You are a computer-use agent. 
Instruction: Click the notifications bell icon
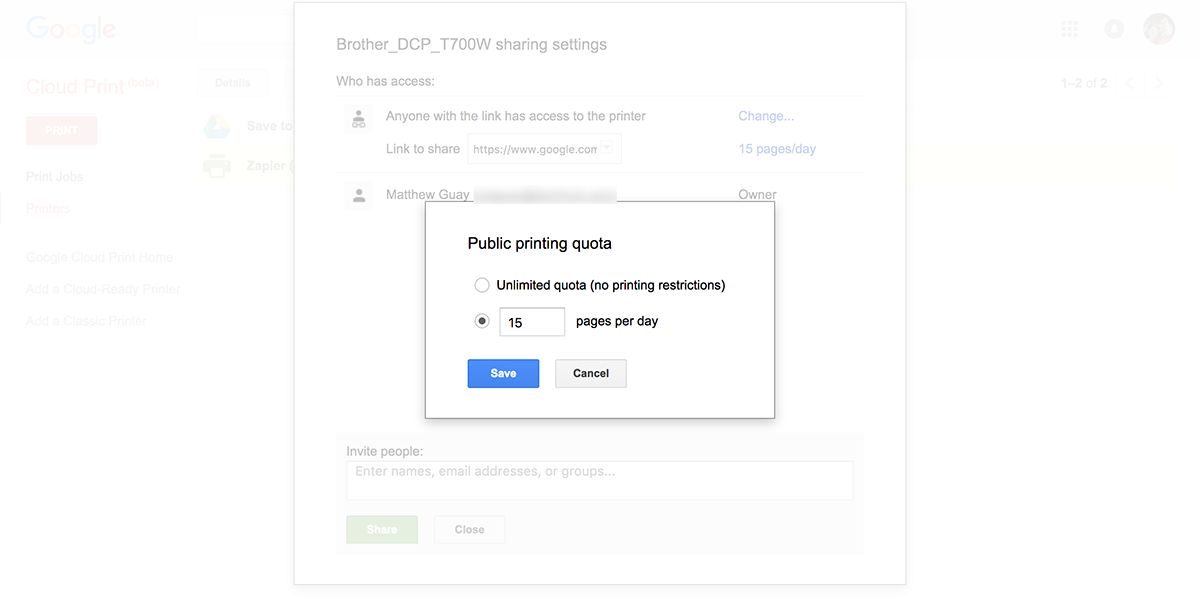[1114, 29]
